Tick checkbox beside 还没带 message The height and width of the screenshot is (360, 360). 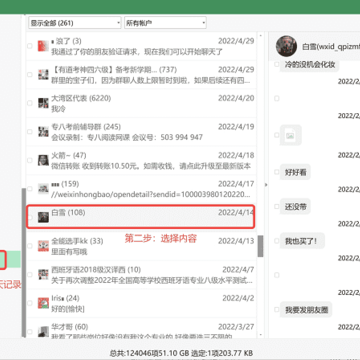[276, 206]
